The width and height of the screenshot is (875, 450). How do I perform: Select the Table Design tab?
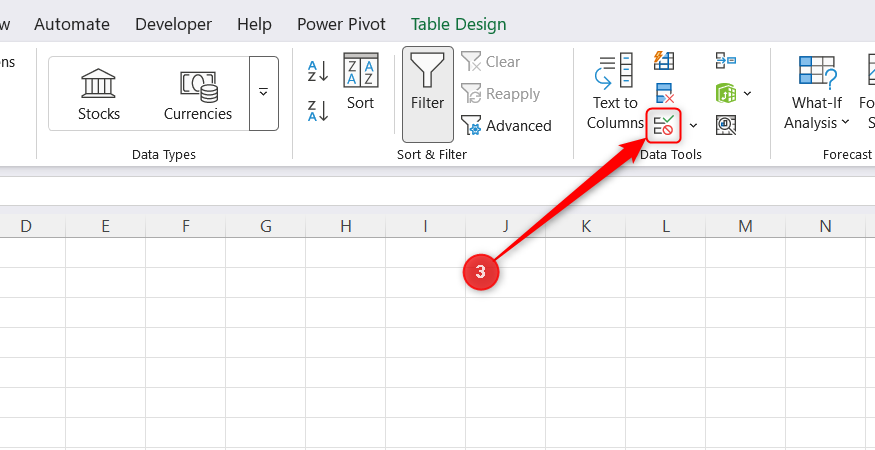pos(459,24)
